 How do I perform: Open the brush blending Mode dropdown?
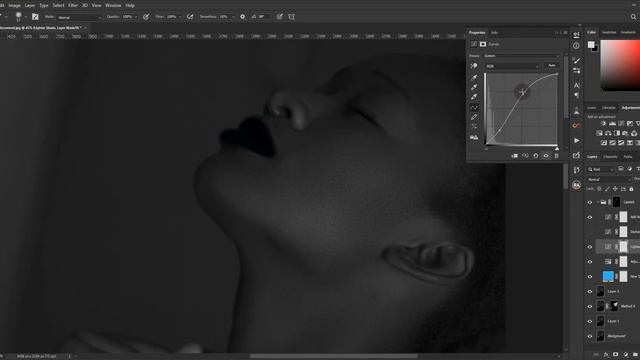(79, 17)
